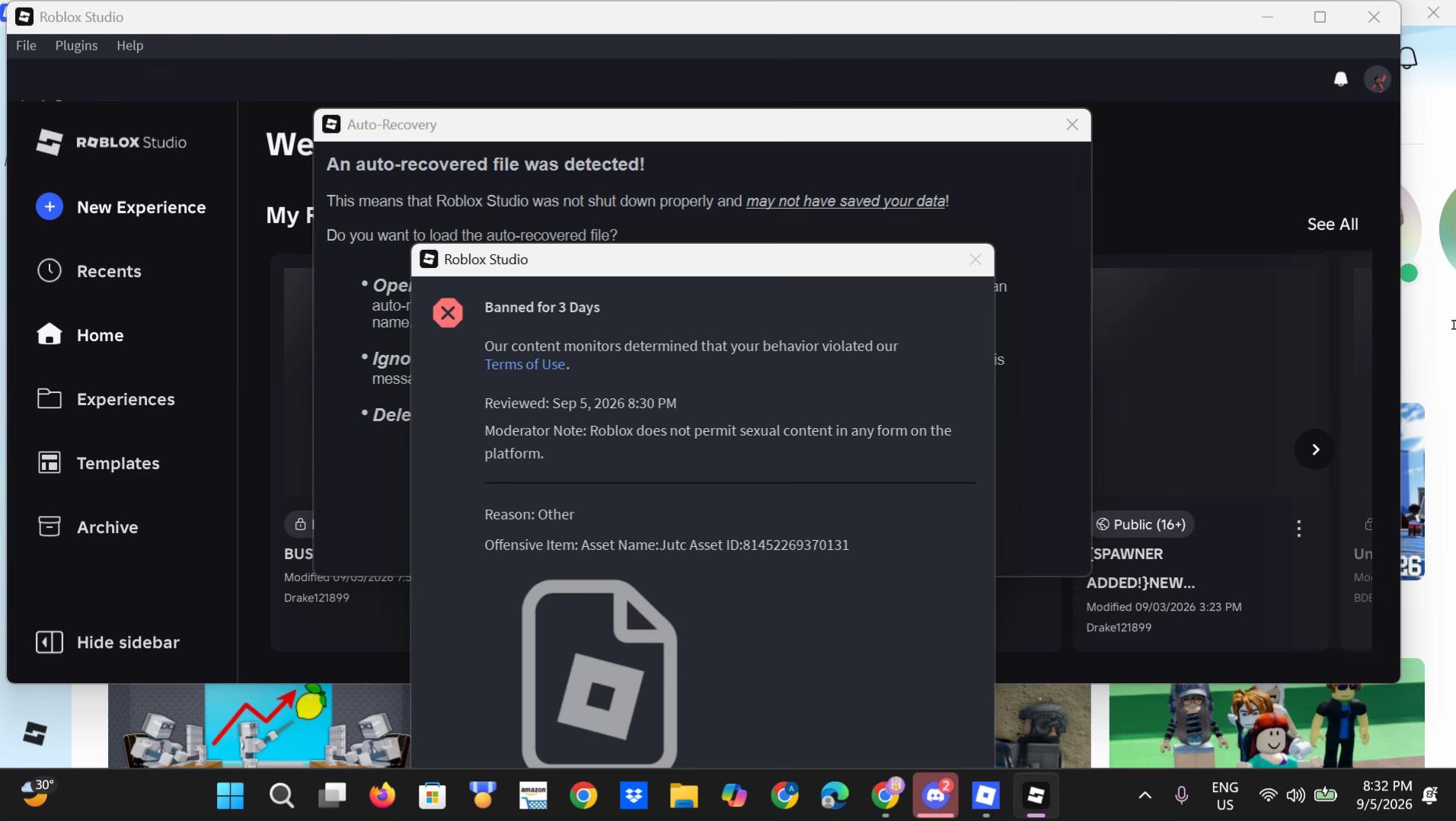Expand the hidden system tray icons chevron
The height and width of the screenshot is (821, 1456).
pyautogui.click(x=1145, y=796)
